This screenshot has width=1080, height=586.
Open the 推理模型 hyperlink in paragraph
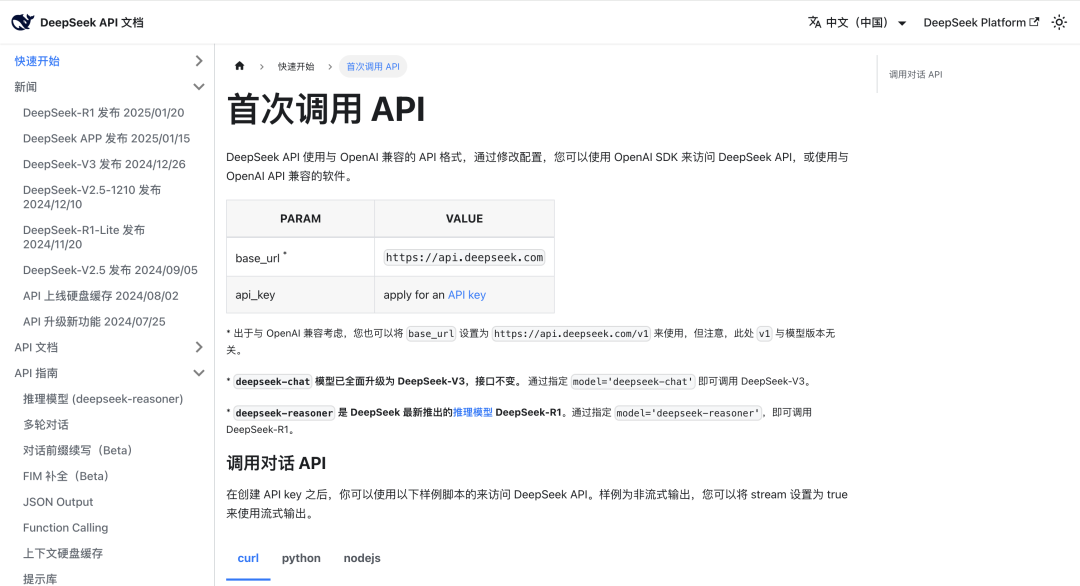tap(472, 412)
